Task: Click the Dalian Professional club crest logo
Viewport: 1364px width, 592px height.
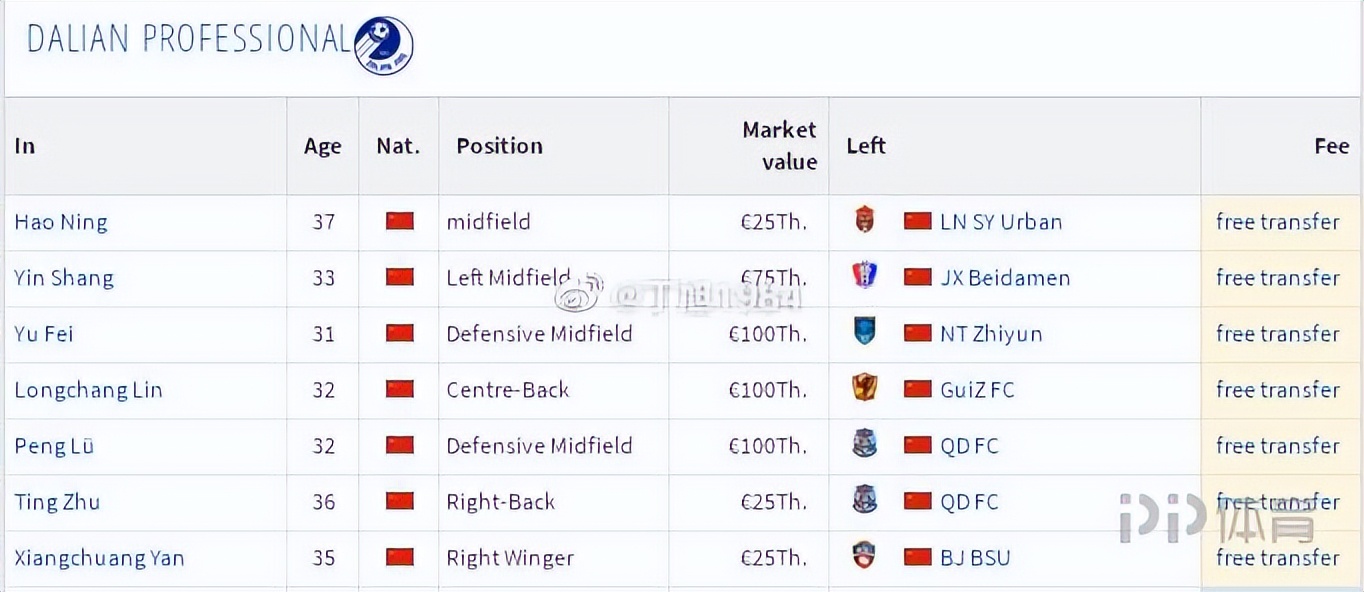Action: pos(383,45)
